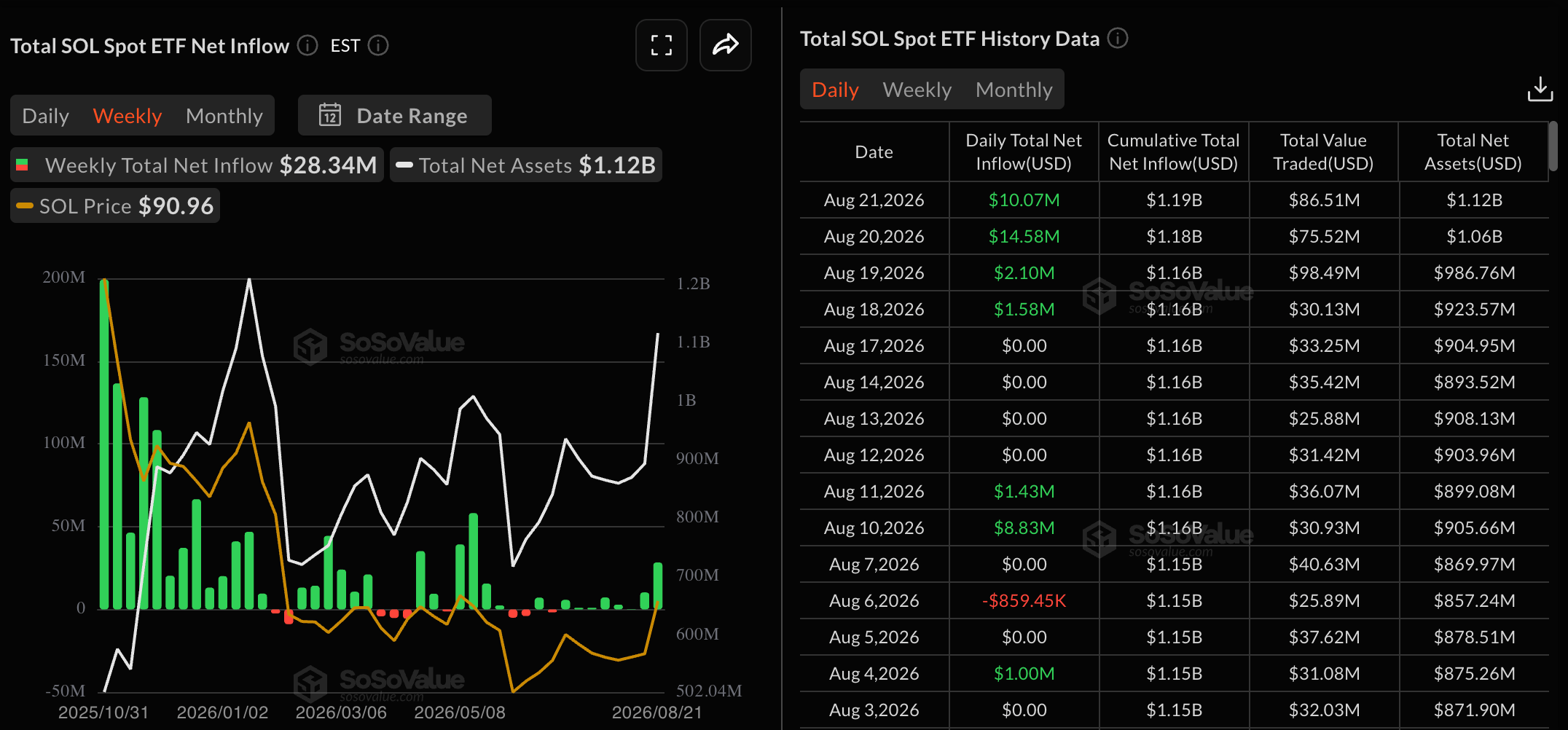Click $98.49M total value traded cell

(1324, 272)
